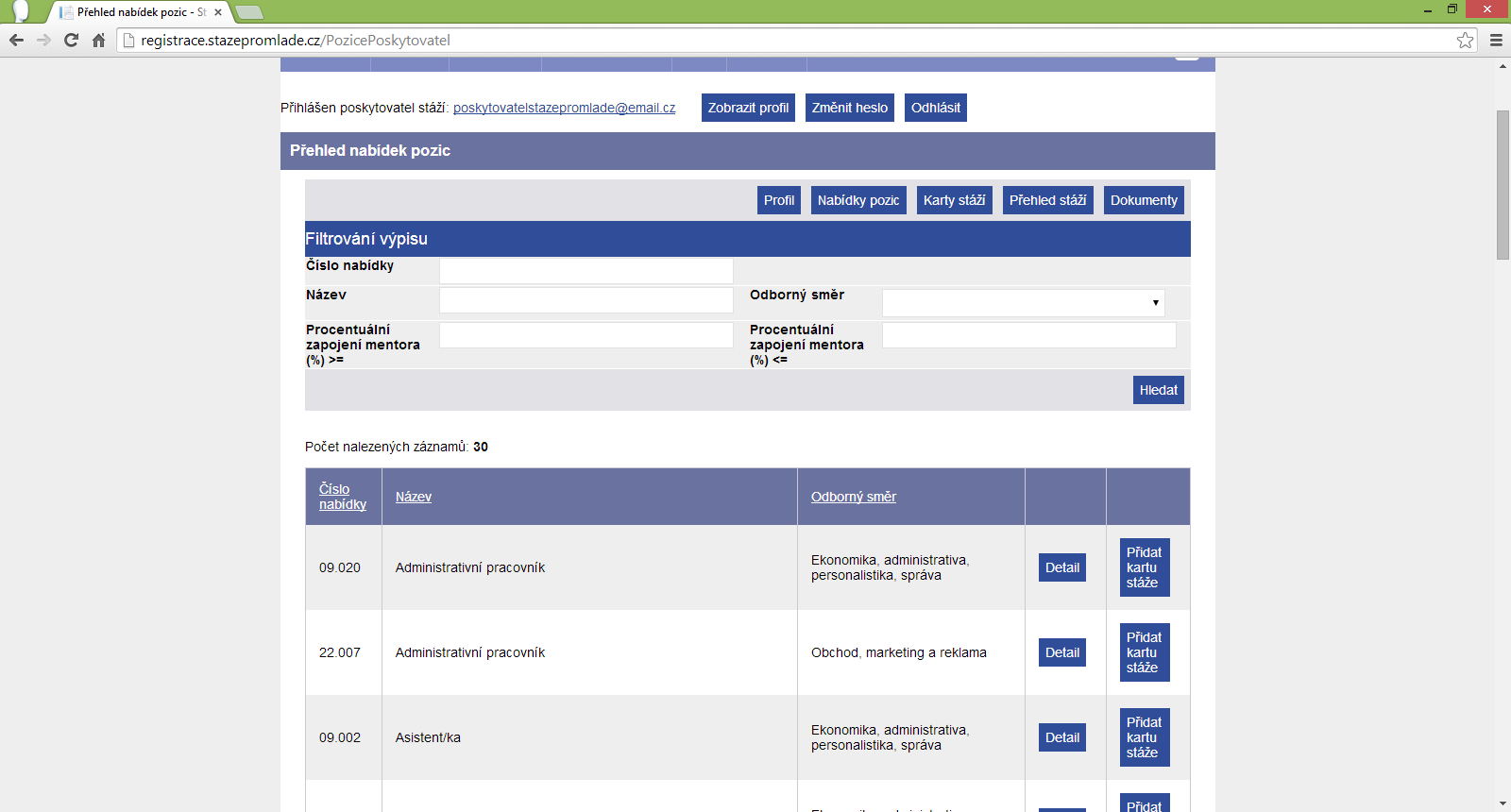Screen dimensions: 1511x812
Task: Restore down the browser window
Action: (x=1452, y=9)
